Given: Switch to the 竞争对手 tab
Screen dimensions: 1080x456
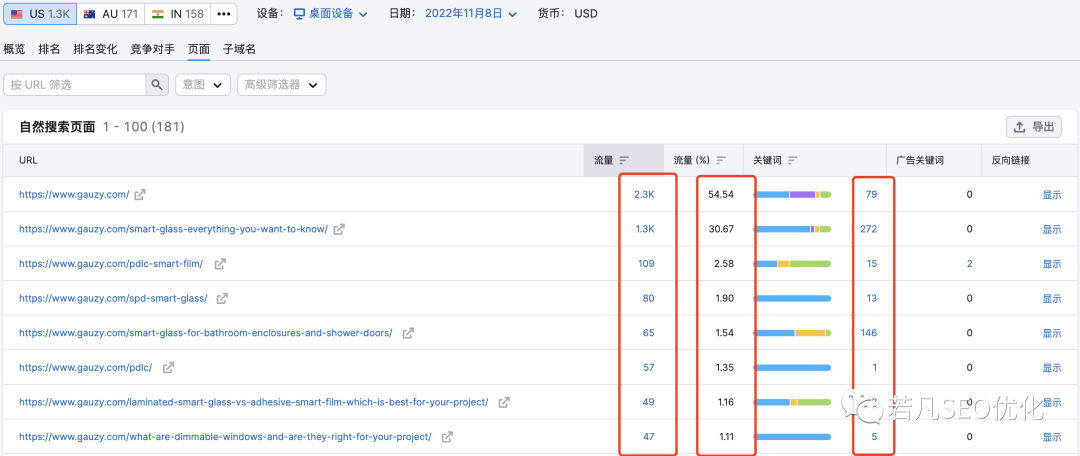Looking at the screenshot, I should [152, 49].
